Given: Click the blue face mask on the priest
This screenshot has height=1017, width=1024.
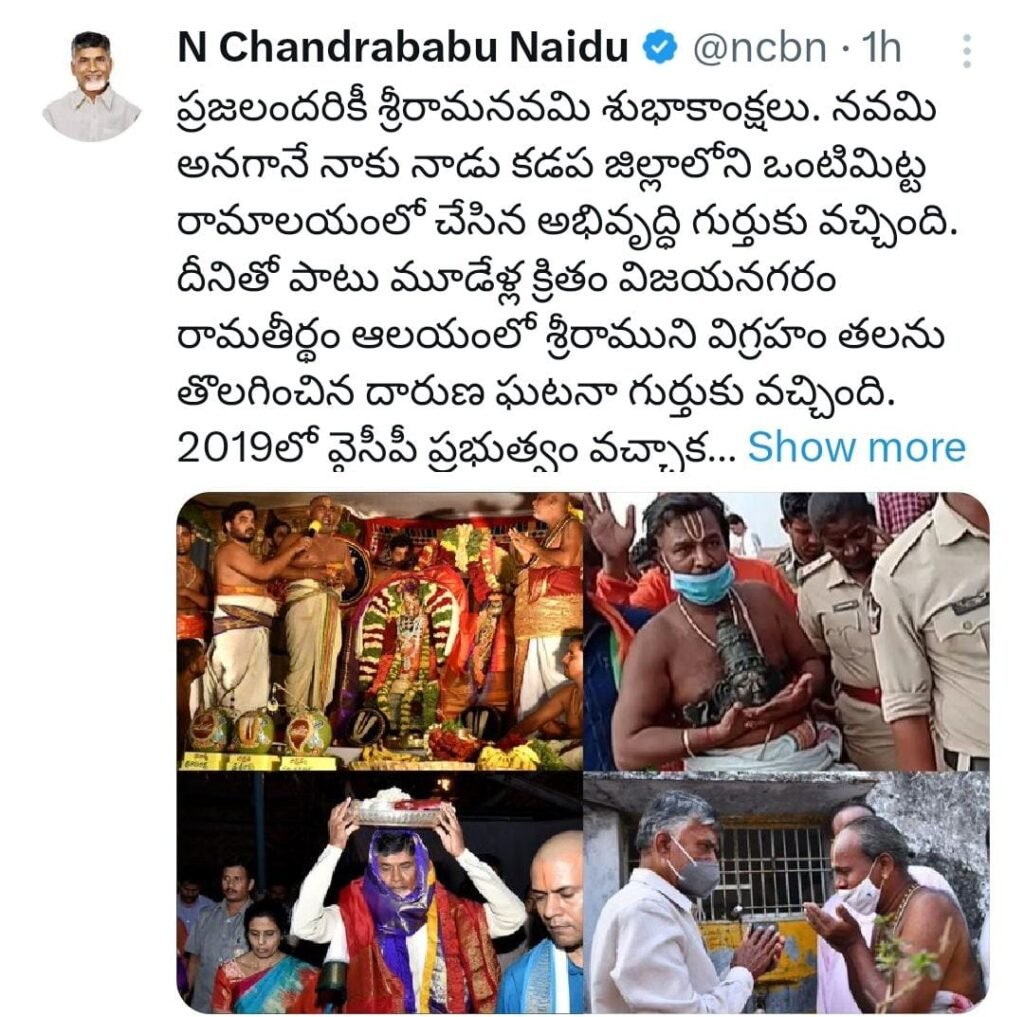Looking at the screenshot, I should [702, 581].
